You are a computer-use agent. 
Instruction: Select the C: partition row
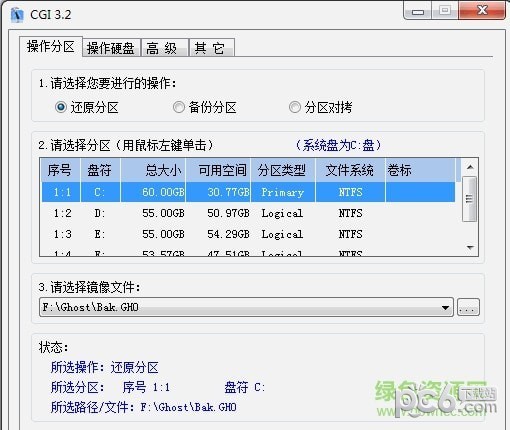(248, 192)
